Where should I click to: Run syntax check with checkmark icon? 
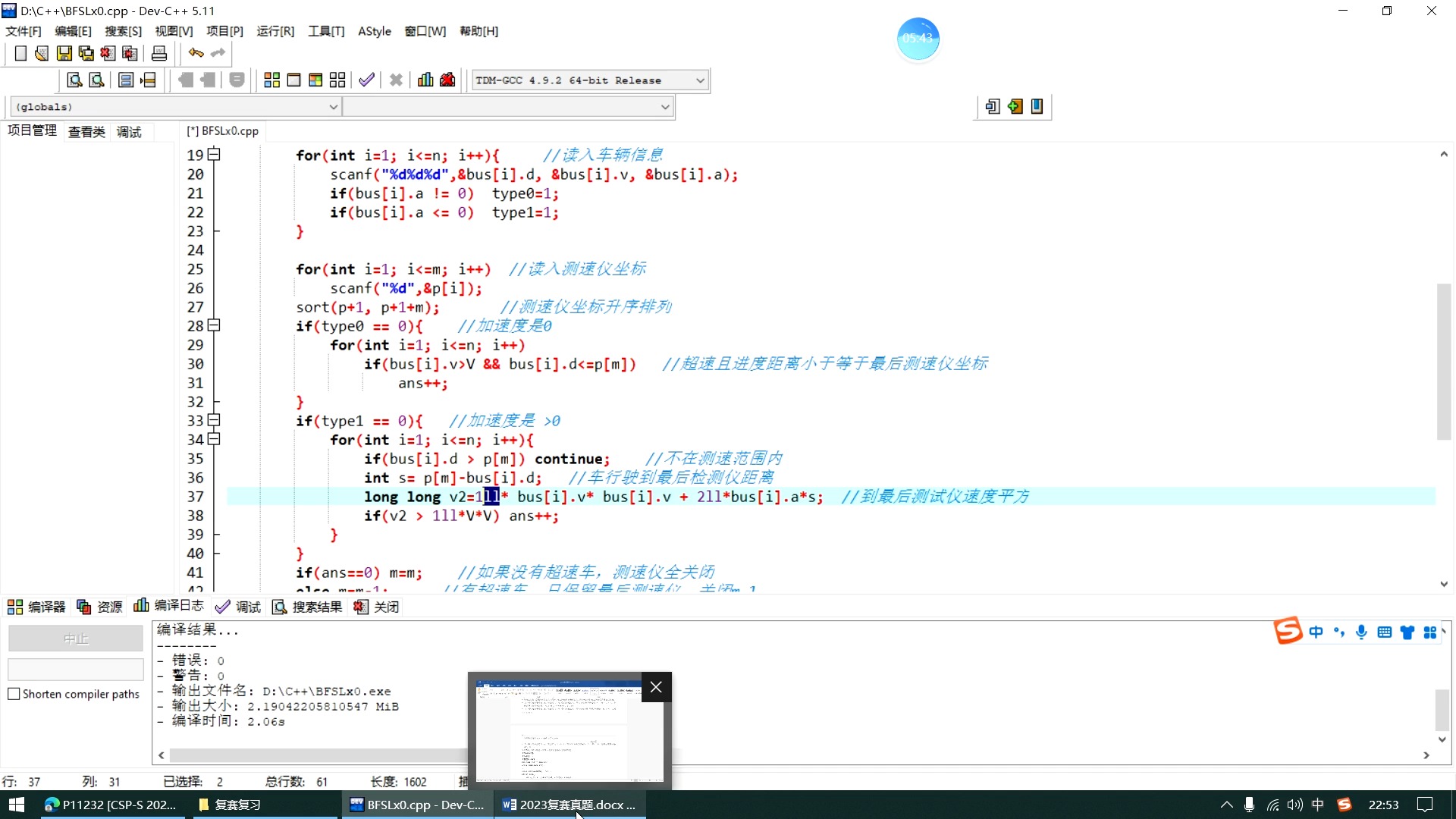point(367,80)
